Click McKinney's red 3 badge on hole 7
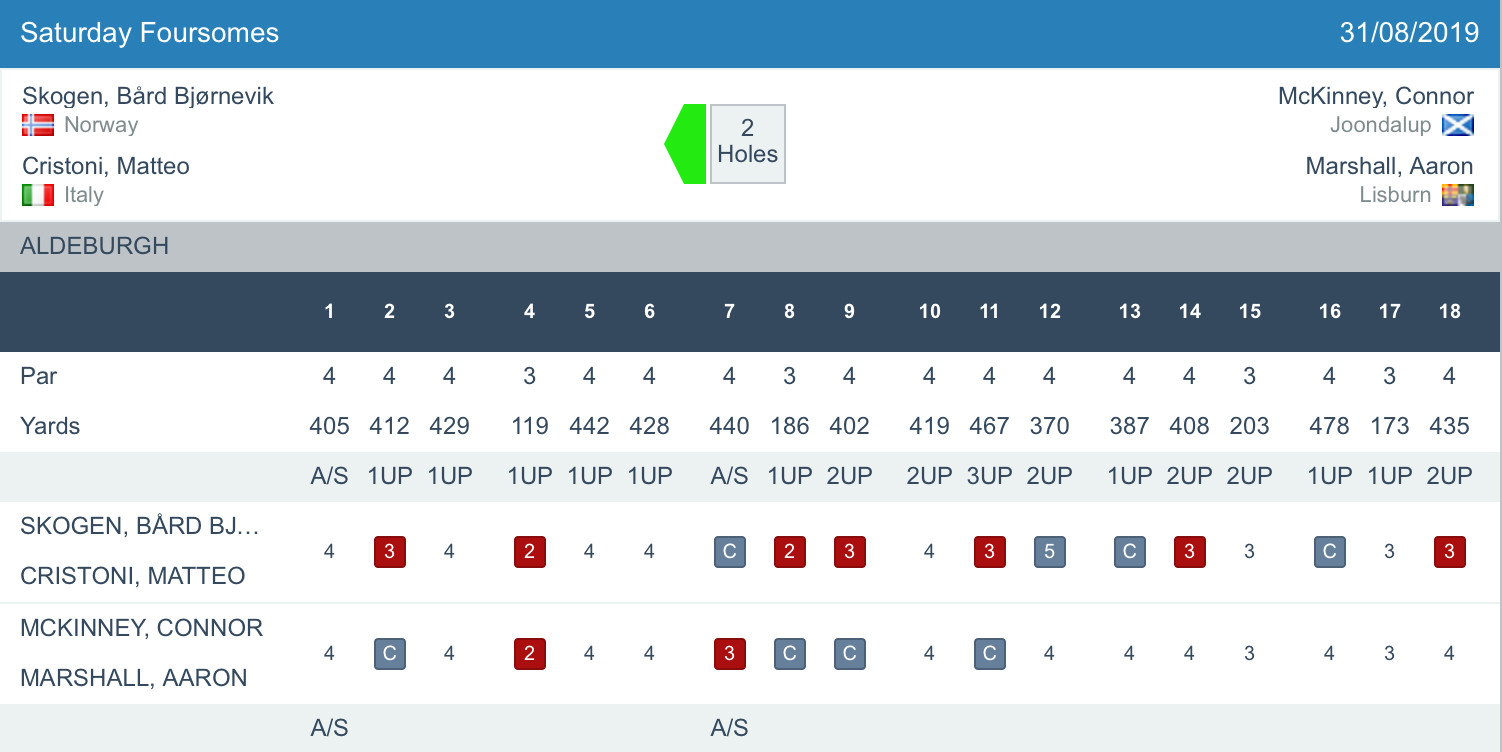This screenshot has height=752, width=1502. (729, 654)
